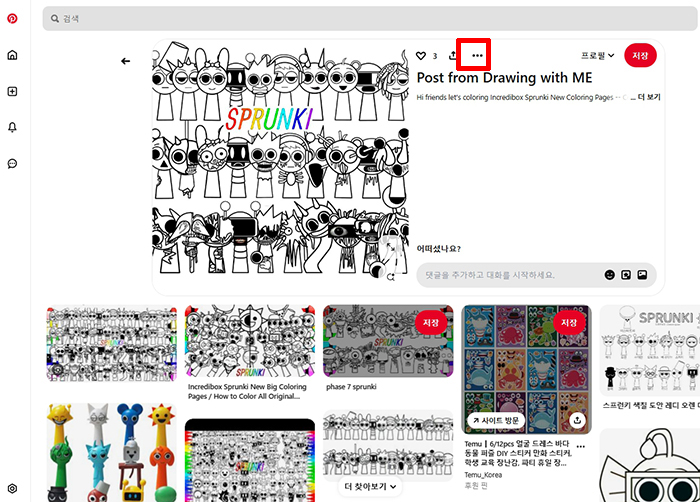Image resolution: width=700 pixels, height=502 pixels.
Task: Expand the main pin image fullscreen
Action: coord(392,247)
